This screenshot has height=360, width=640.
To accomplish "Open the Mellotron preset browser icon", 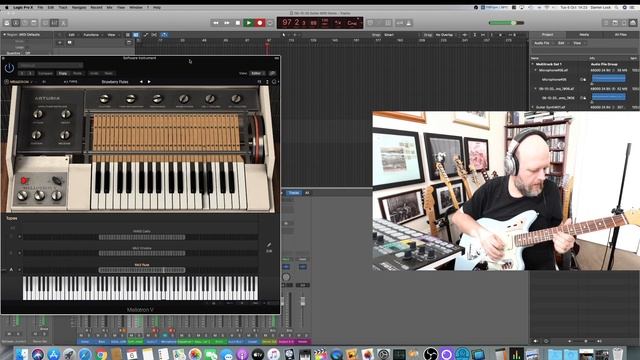I will pyautogui.click(x=44, y=82).
